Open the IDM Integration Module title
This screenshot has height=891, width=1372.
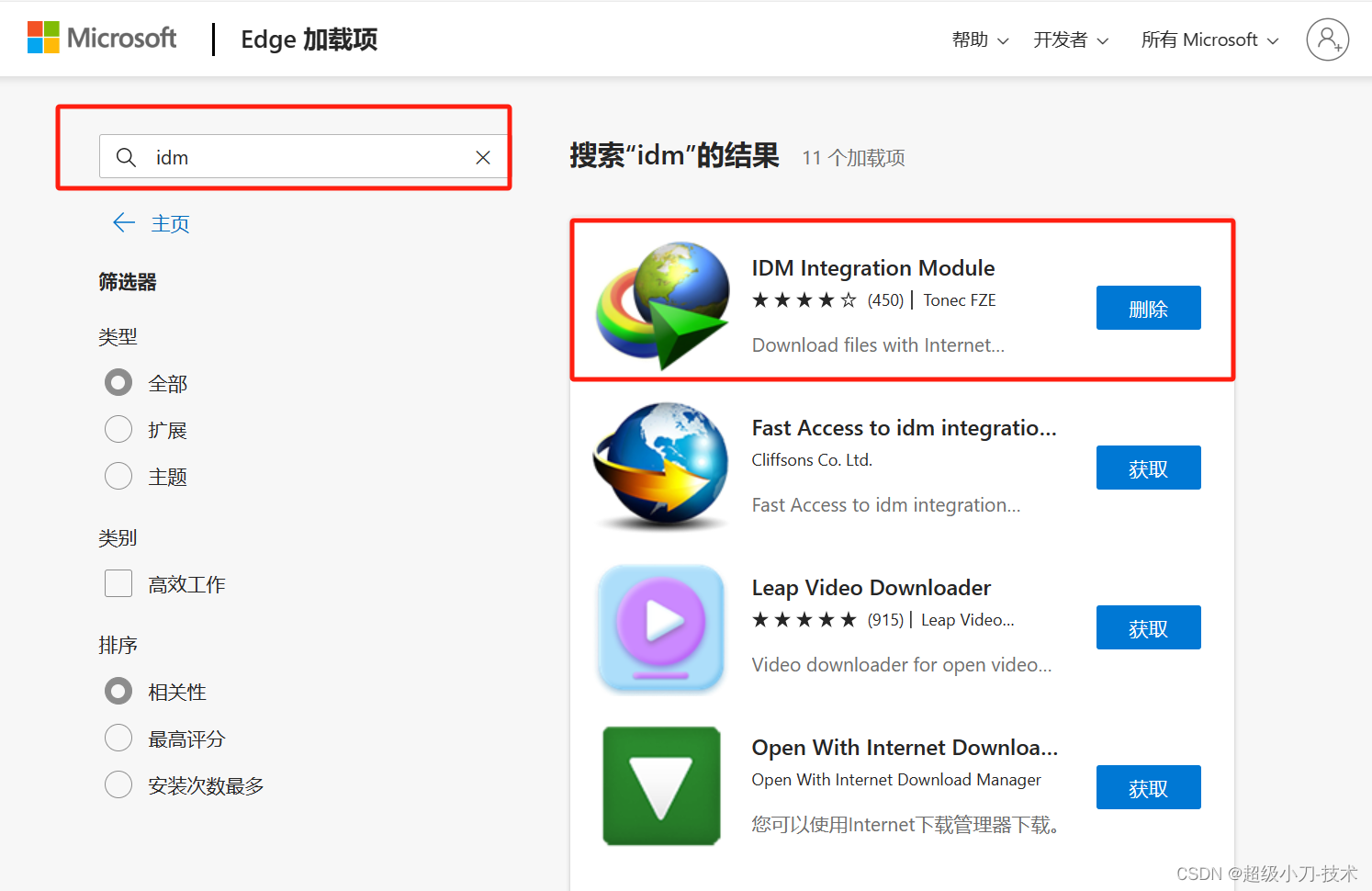point(873,268)
